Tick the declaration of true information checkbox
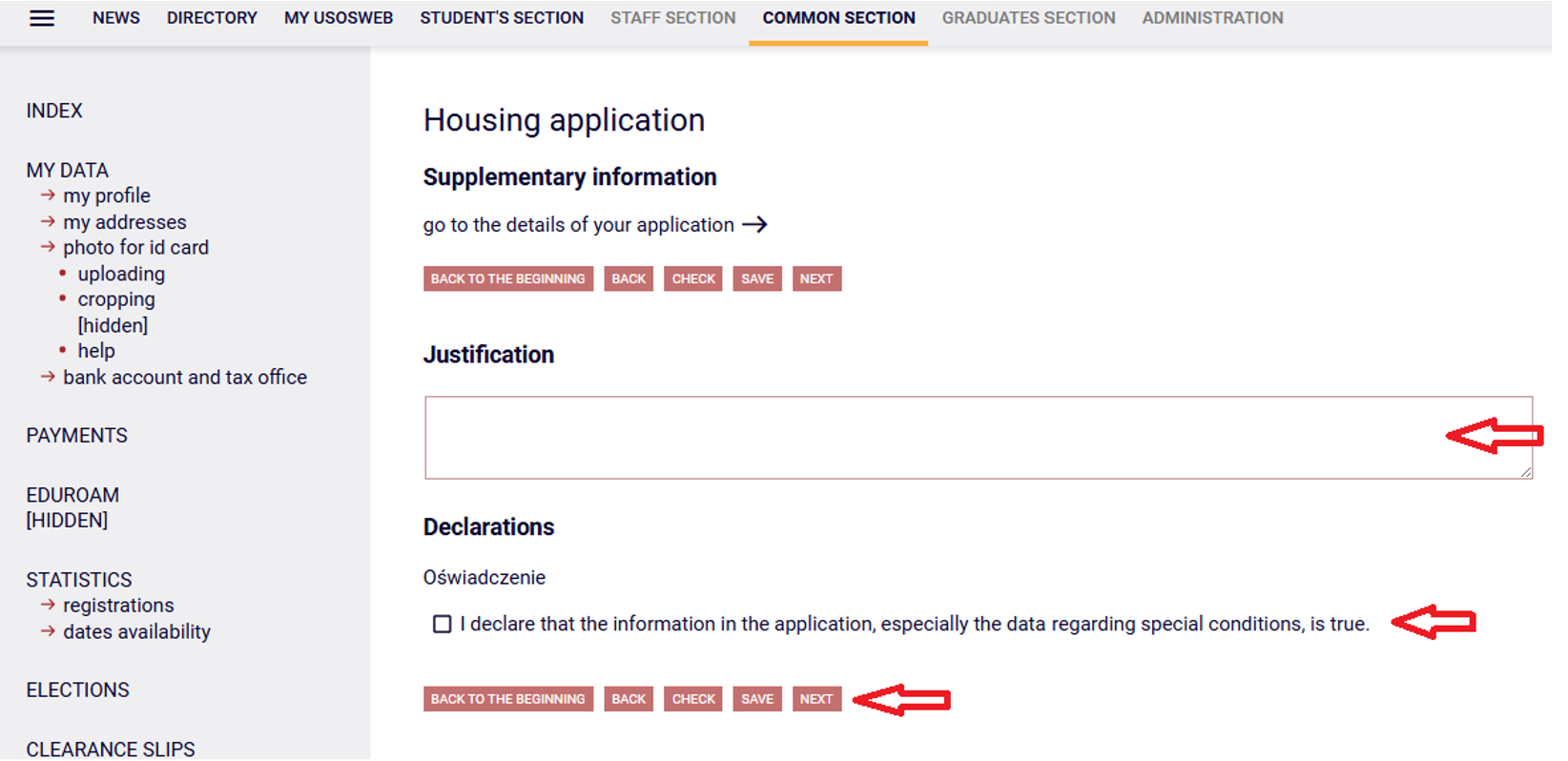The height and width of the screenshot is (761, 1568). point(442,625)
